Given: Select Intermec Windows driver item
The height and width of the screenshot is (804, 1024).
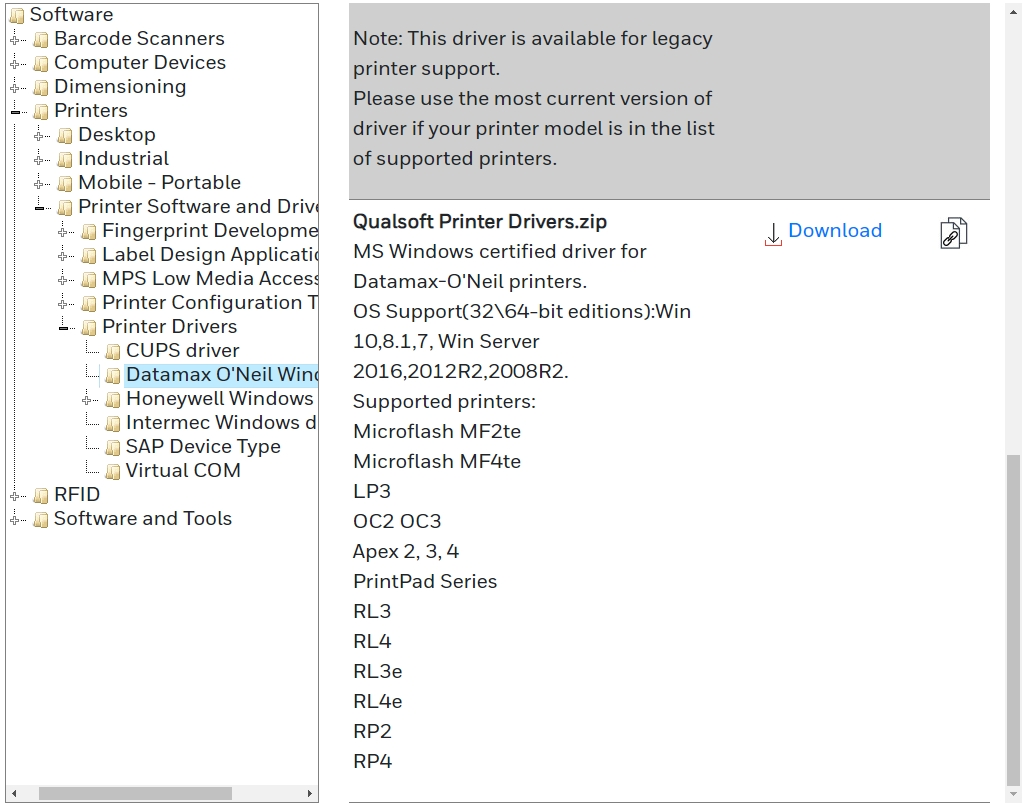Looking at the screenshot, I should [221, 423].
